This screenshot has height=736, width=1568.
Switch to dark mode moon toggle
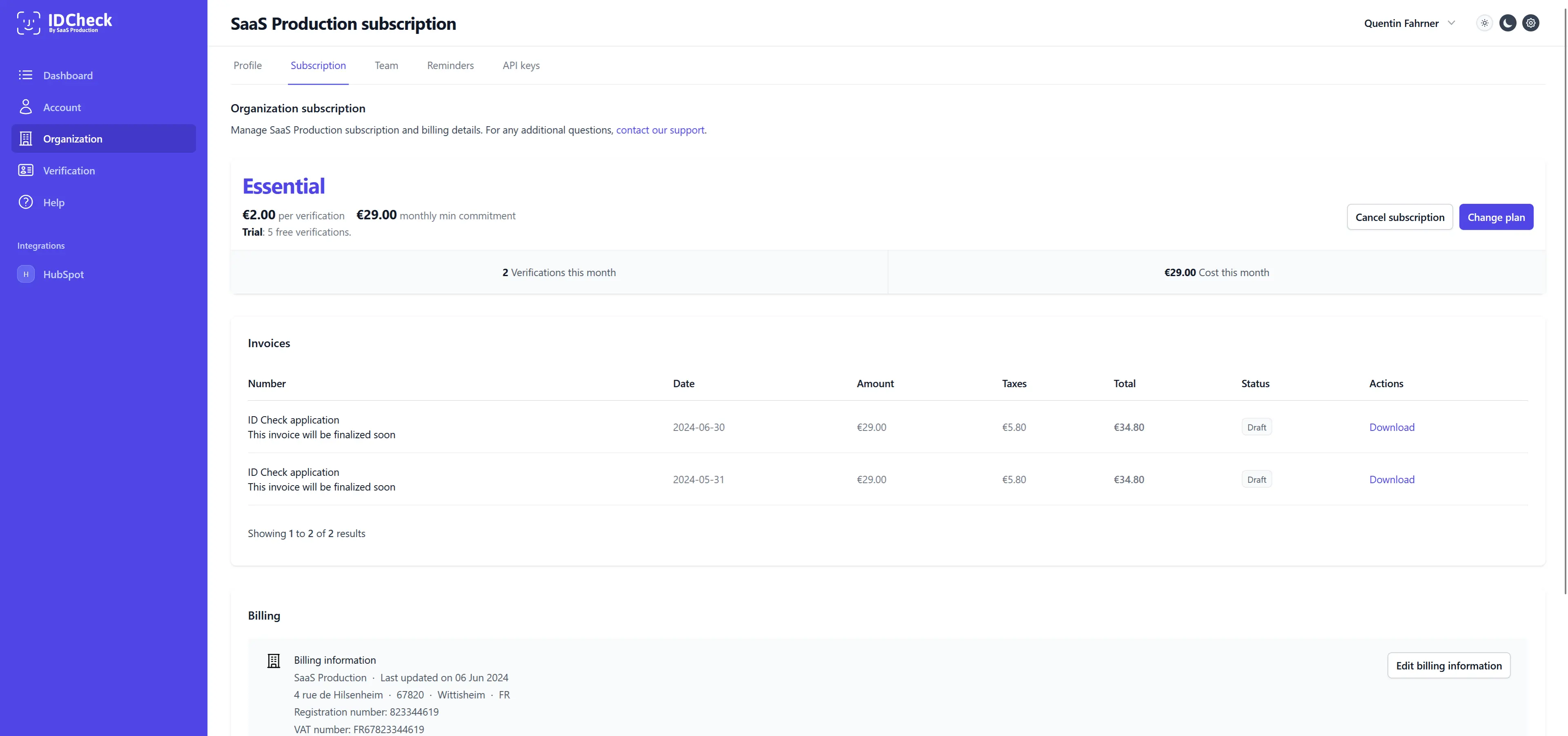1507,23
